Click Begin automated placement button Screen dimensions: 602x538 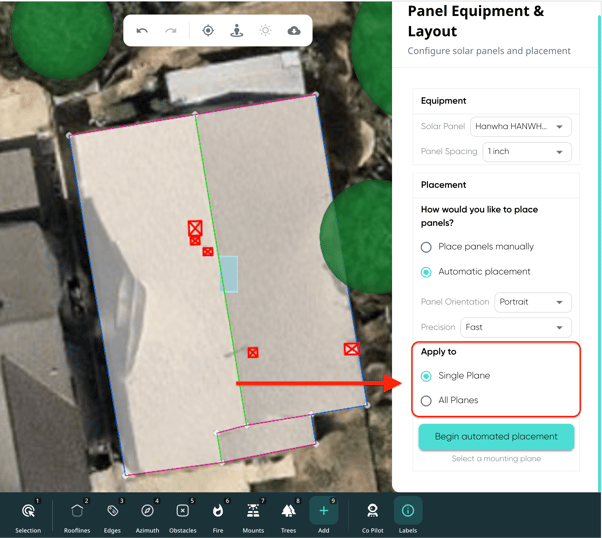coord(496,437)
